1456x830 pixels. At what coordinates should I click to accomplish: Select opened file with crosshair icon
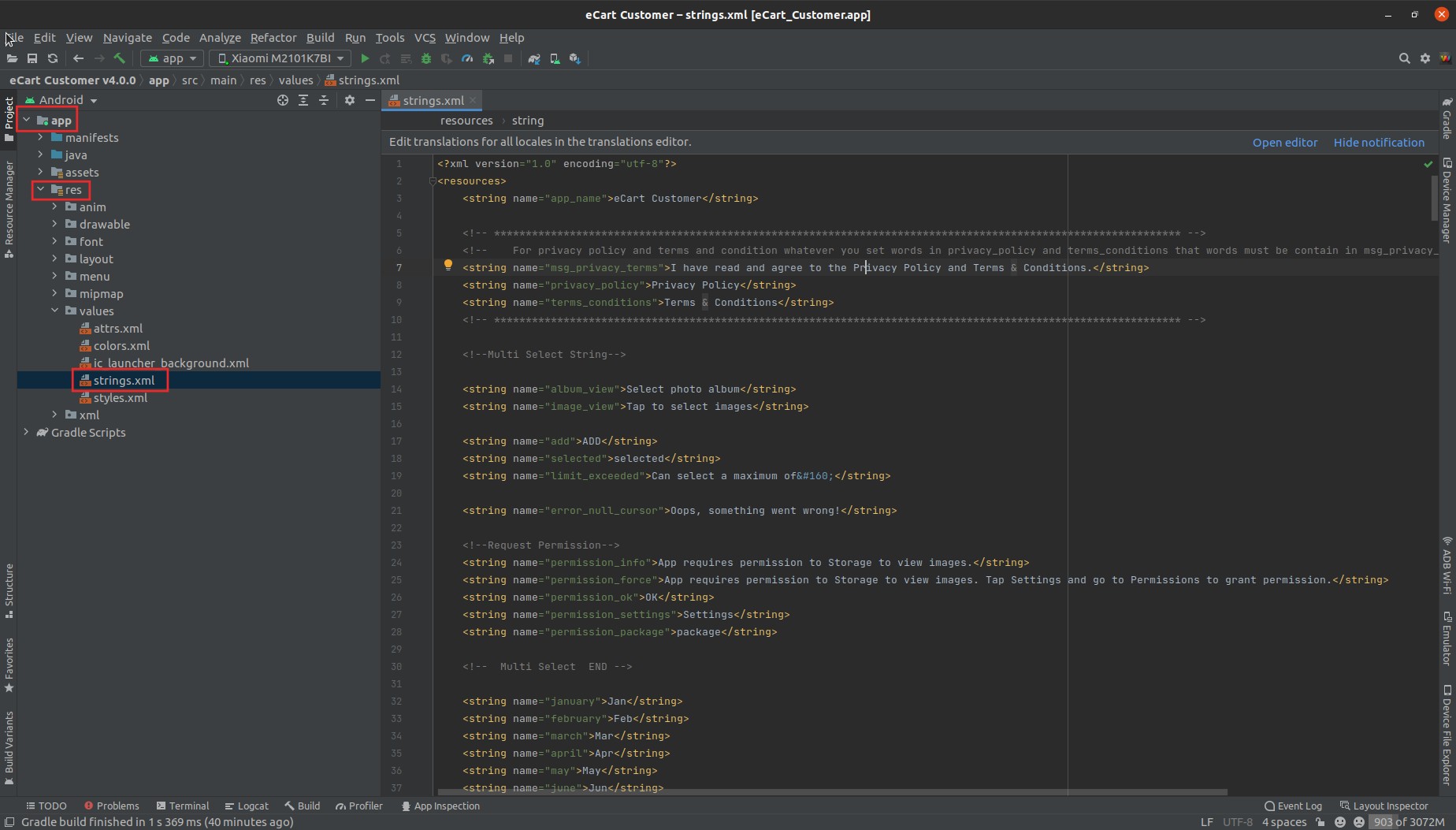click(282, 100)
